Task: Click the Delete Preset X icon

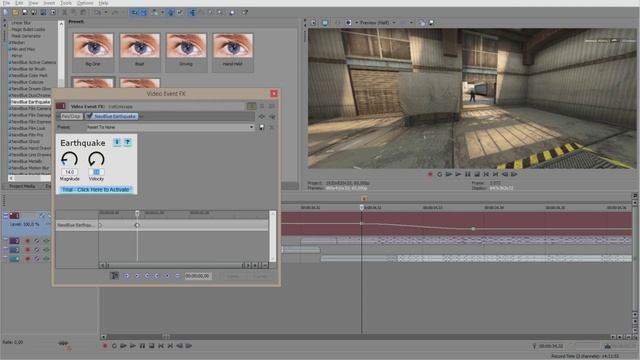Action: (x=271, y=127)
